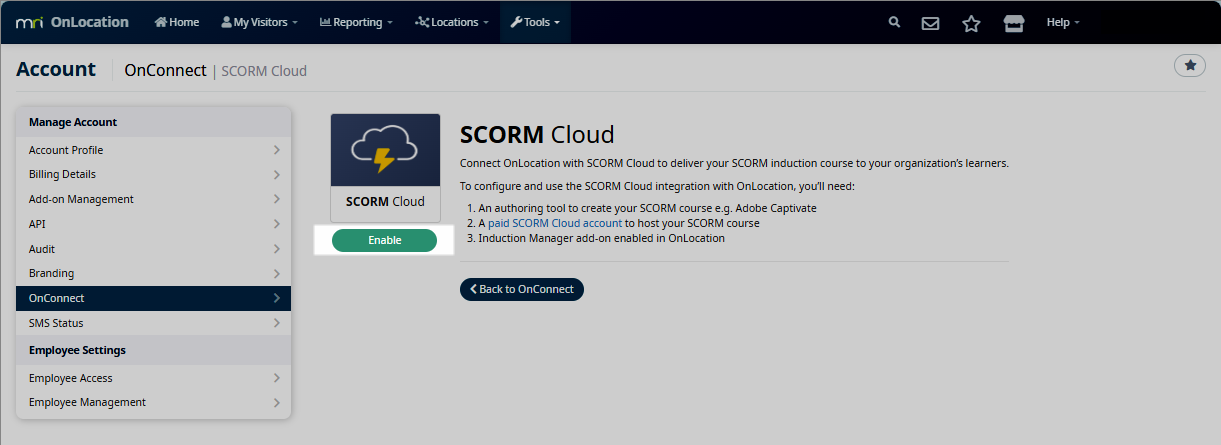The height and width of the screenshot is (445, 1221).
Task: Expand the Help dropdown
Action: click(1062, 22)
